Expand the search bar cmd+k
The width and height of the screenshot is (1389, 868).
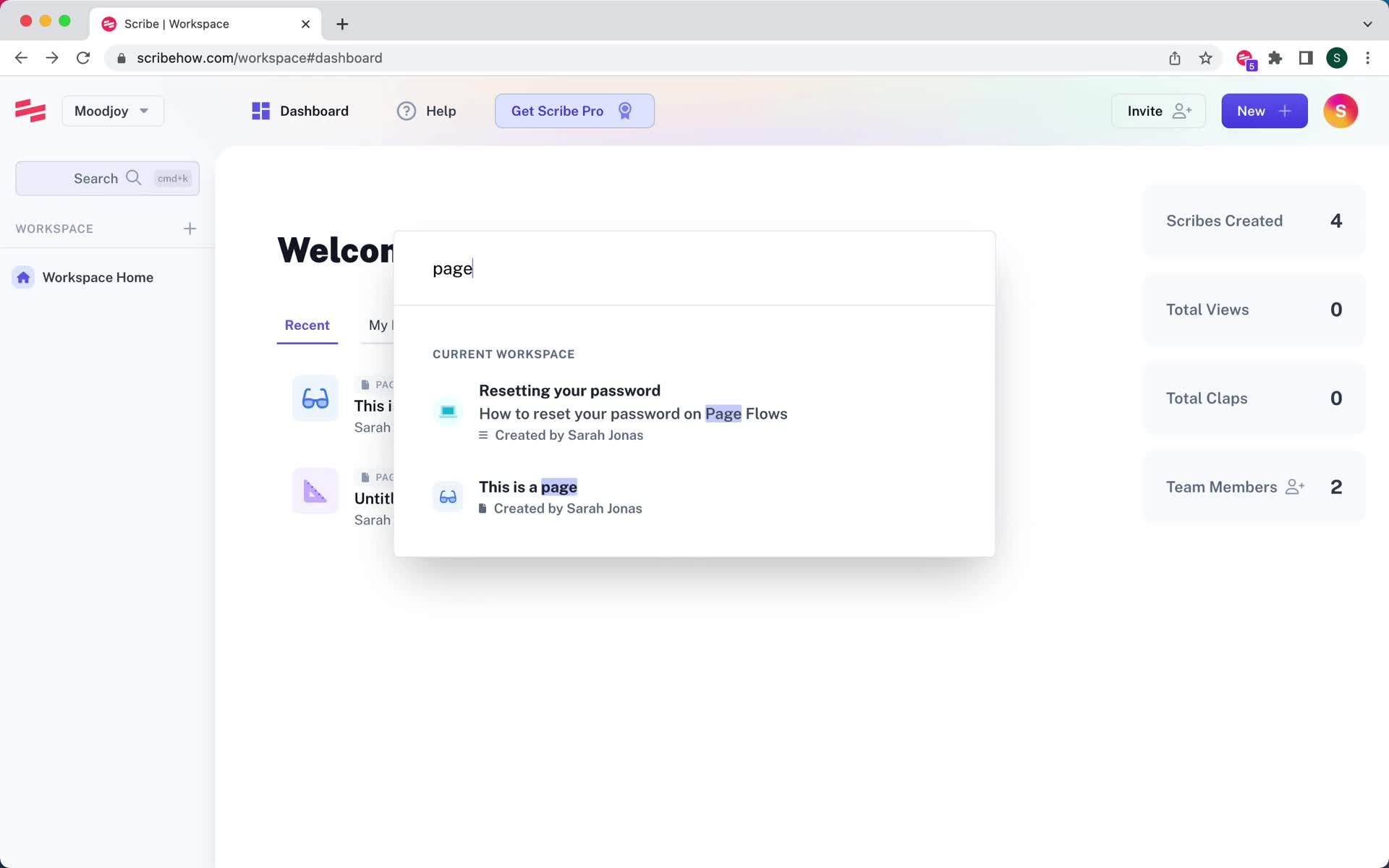(107, 178)
